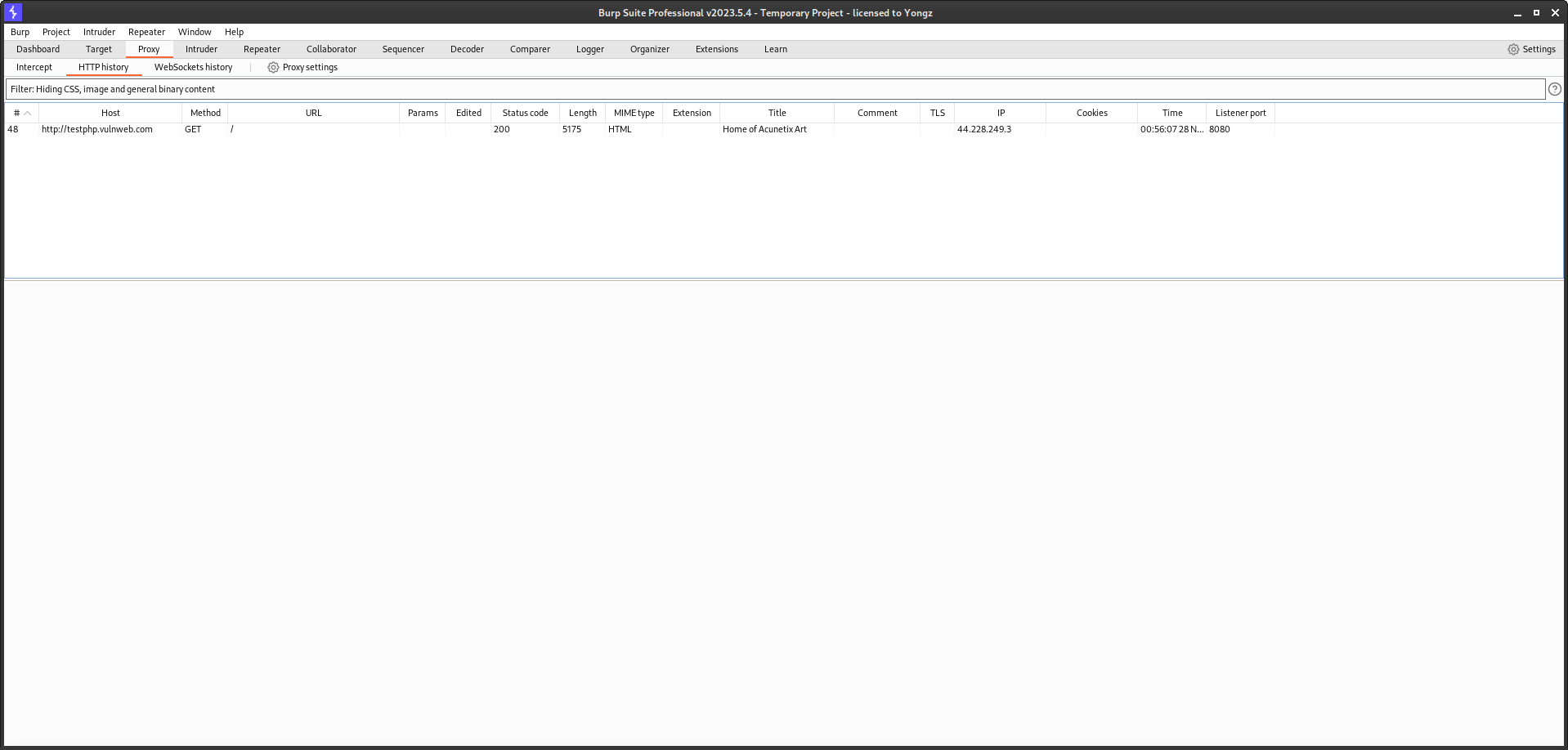The width and height of the screenshot is (1568, 750).
Task: Switch to WebSockets history sub-tab
Action: (193, 67)
